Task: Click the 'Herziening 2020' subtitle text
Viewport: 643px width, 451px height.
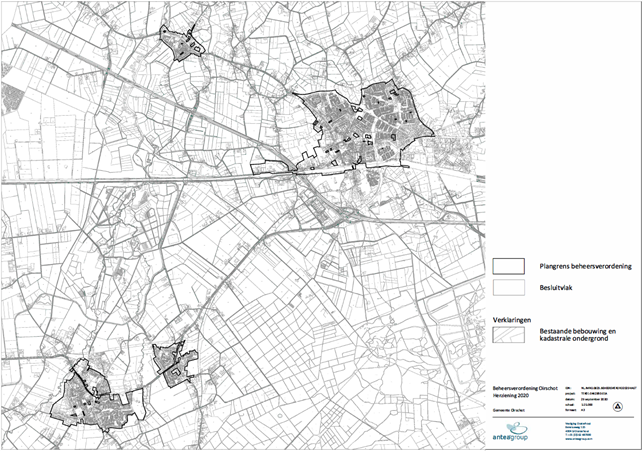Action: point(511,394)
